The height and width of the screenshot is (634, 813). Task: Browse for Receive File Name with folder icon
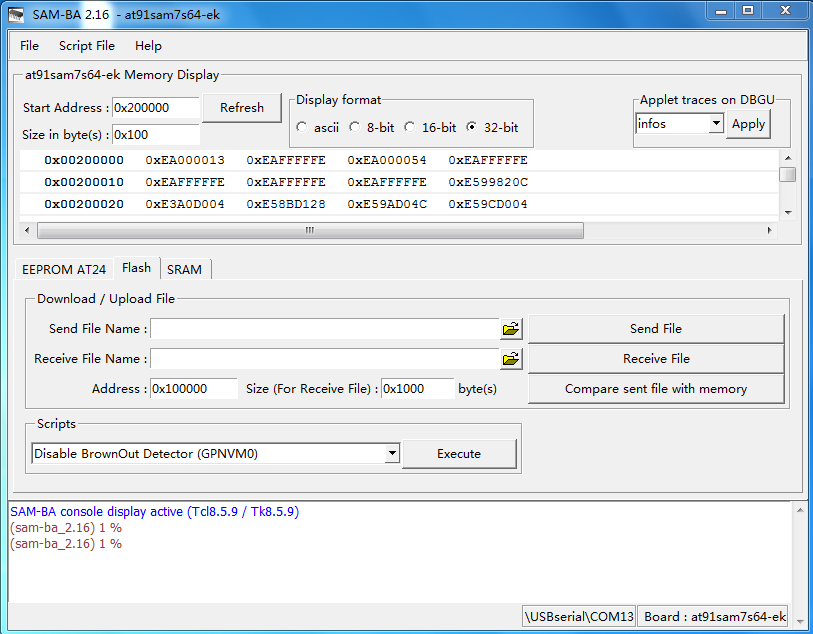[511, 359]
